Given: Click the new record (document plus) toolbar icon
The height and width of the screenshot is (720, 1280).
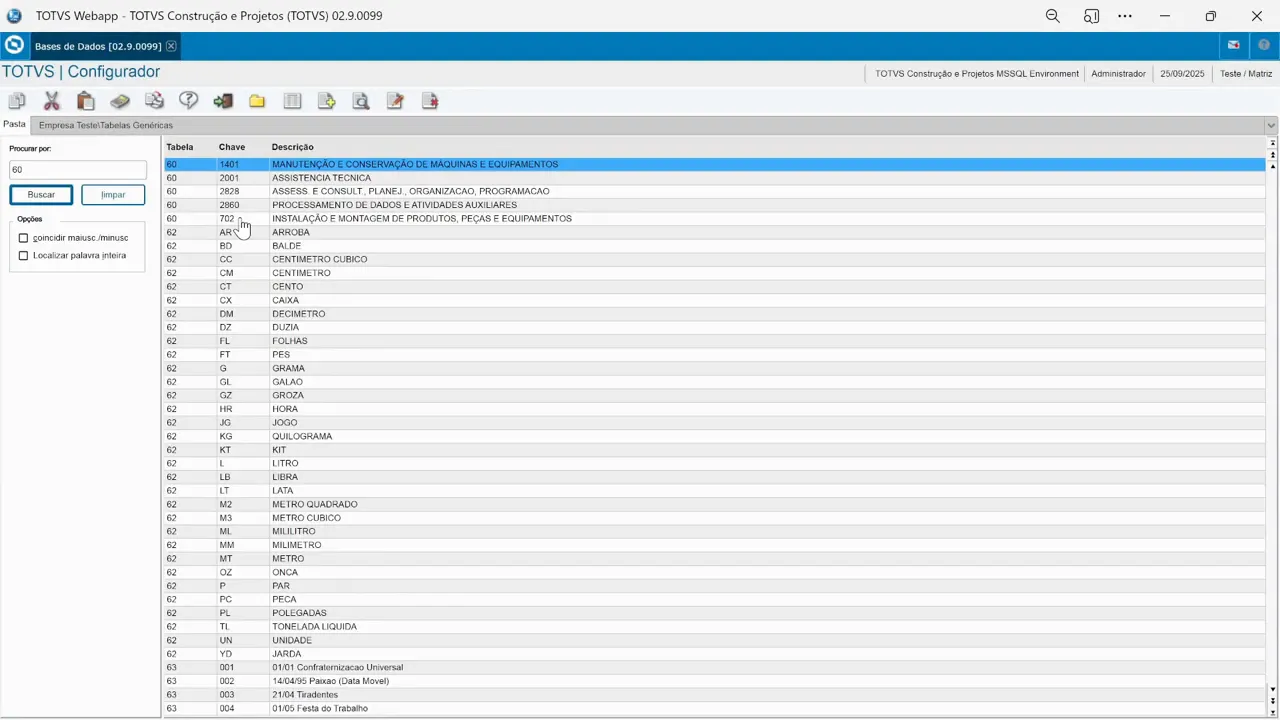Looking at the screenshot, I should pos(326,100).
